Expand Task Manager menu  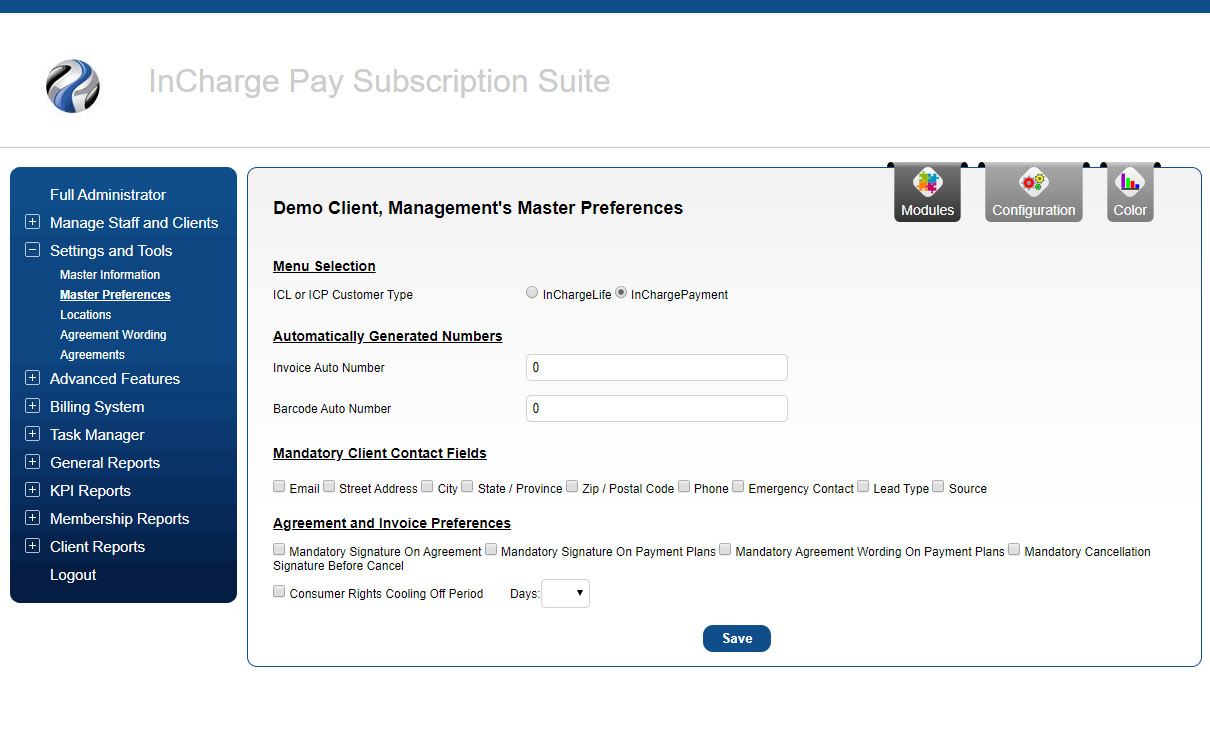click(32, 434)
